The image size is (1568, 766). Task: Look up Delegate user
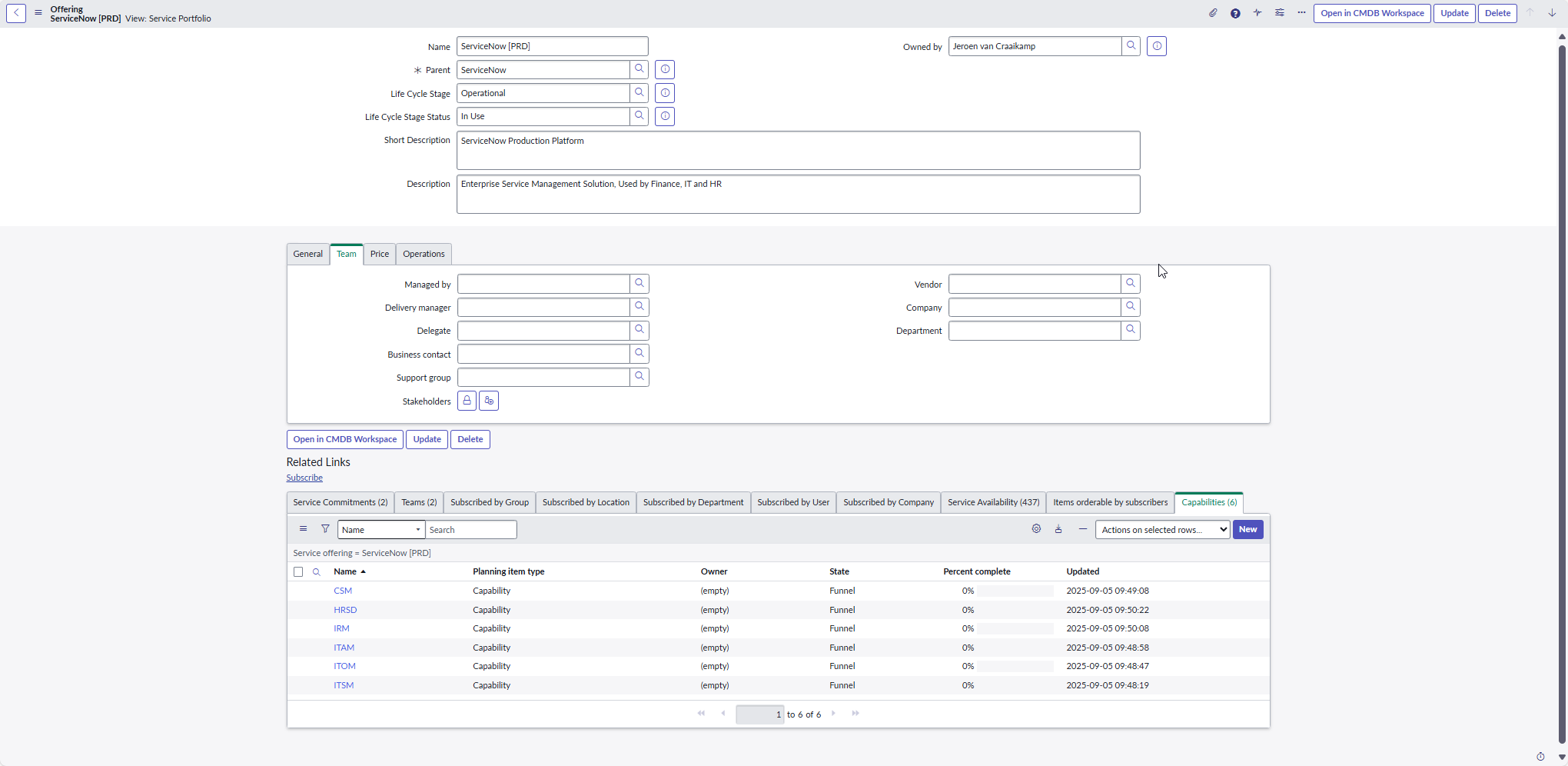click(x=639, y=331)
